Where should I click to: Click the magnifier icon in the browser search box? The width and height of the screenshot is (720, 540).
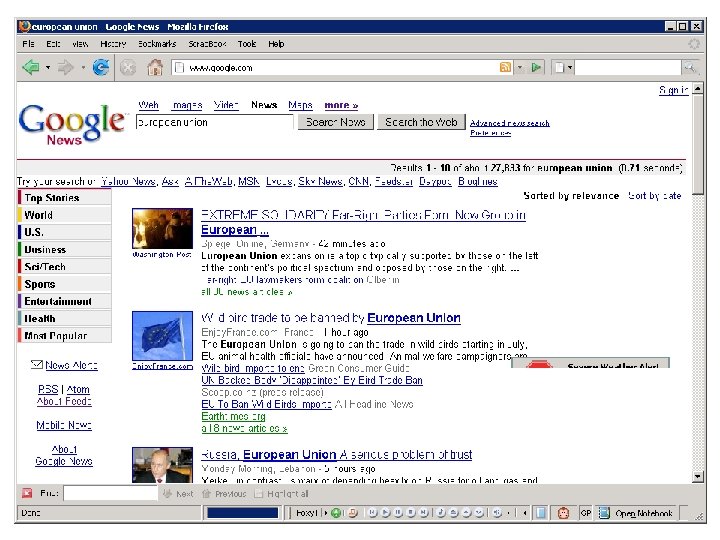[x=689, y=68]
